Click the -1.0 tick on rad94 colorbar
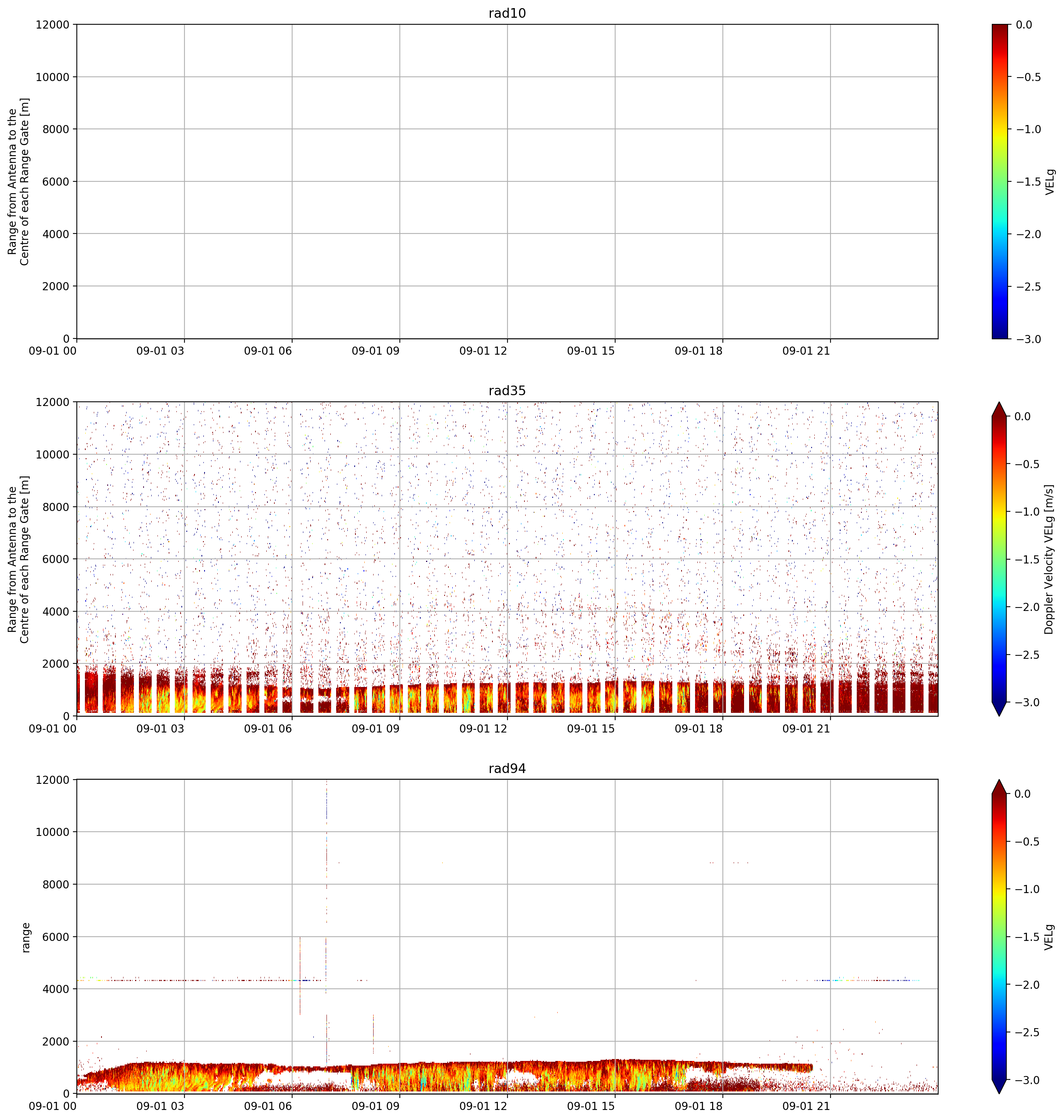The height and width of the screenshot is (1120, 1064). click(x=1028, y=889)
